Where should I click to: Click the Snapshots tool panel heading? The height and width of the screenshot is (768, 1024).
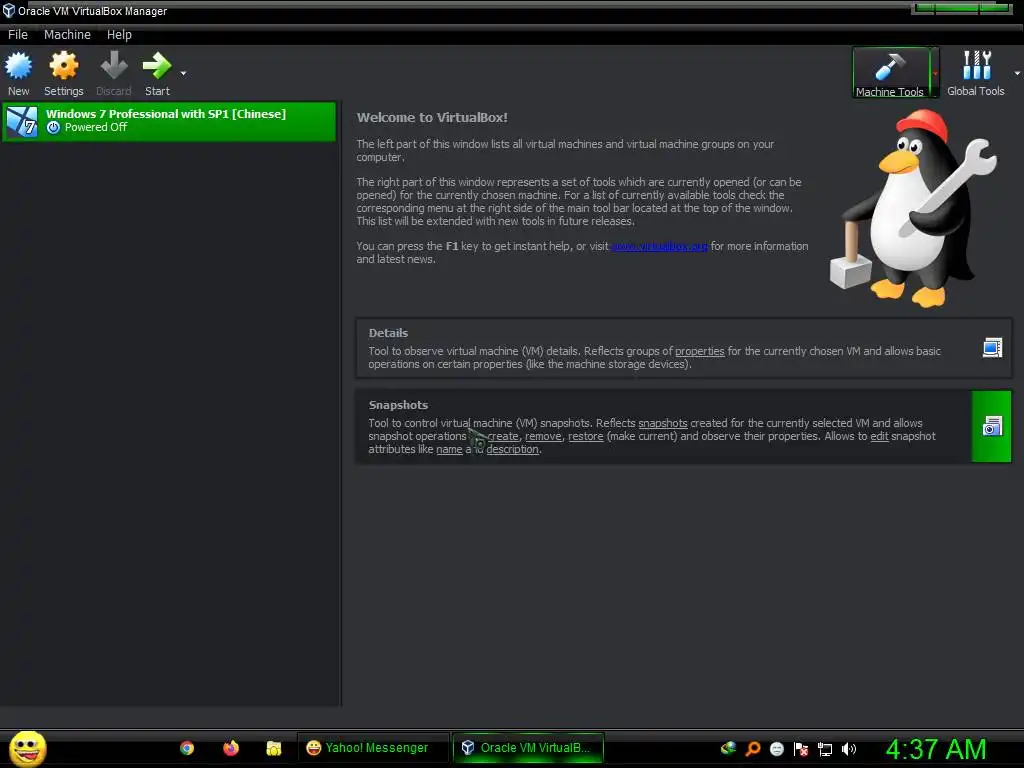pos(398,405)
